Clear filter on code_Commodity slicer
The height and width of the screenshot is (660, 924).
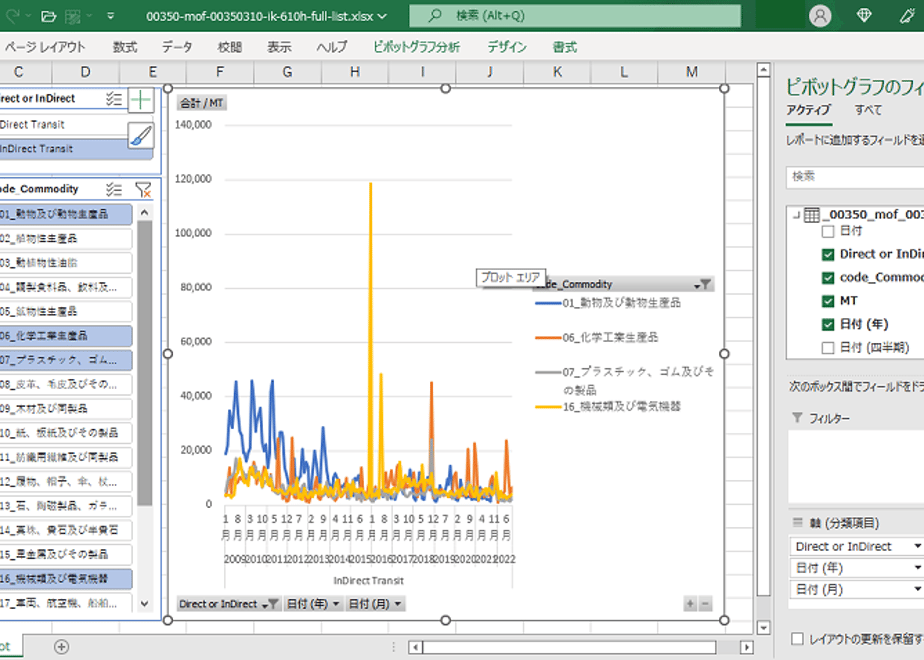[x=142, y=189]
